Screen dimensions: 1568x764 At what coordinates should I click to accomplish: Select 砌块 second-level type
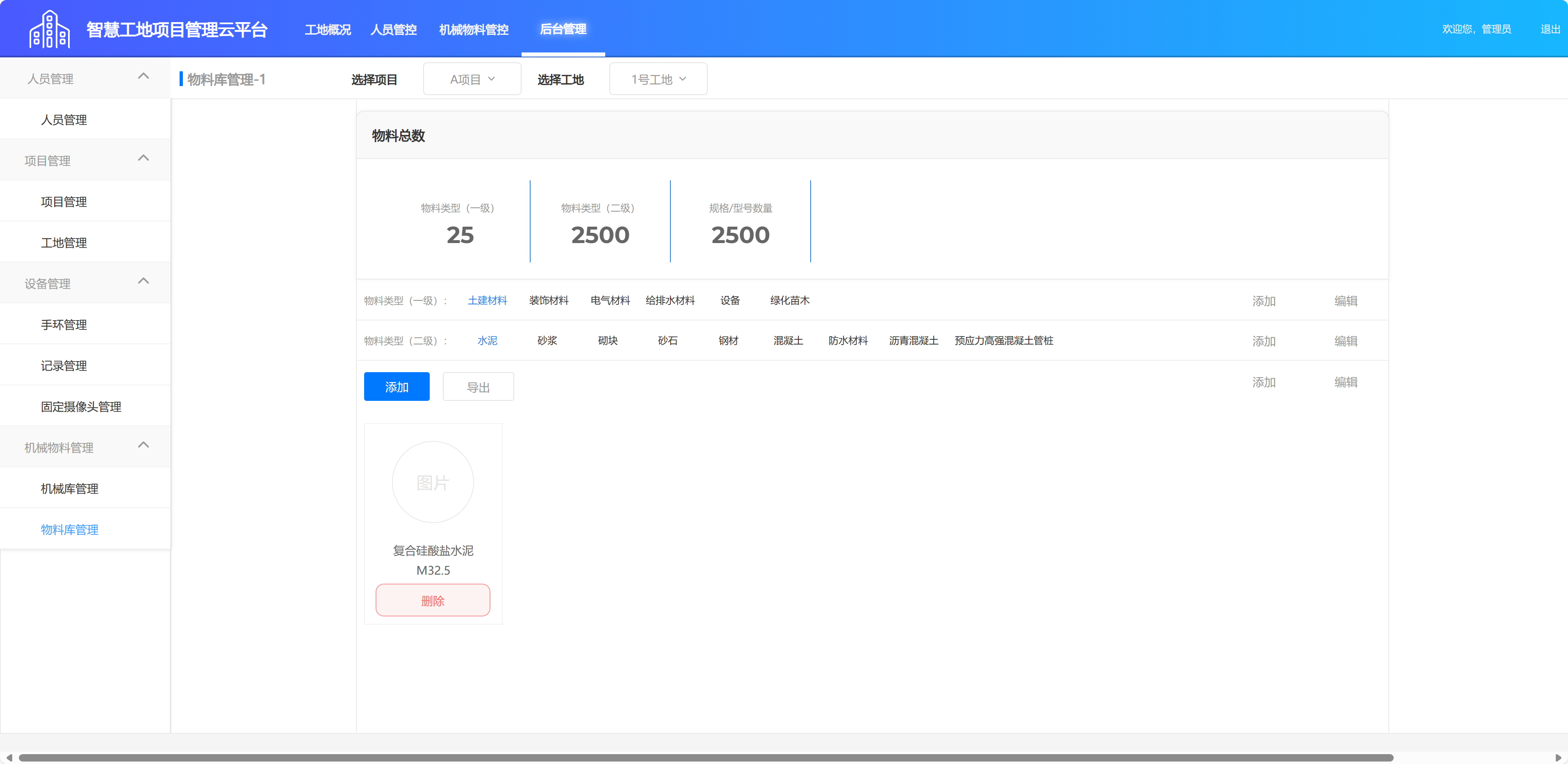(608, 341)
